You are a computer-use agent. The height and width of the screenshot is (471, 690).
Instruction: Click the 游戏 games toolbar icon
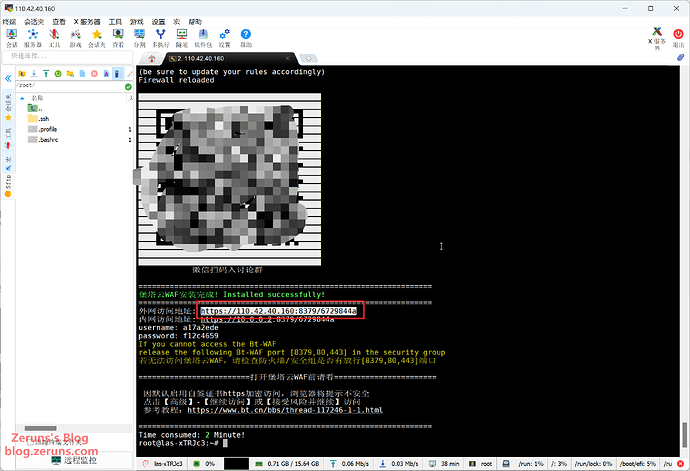tap(75, 38)
